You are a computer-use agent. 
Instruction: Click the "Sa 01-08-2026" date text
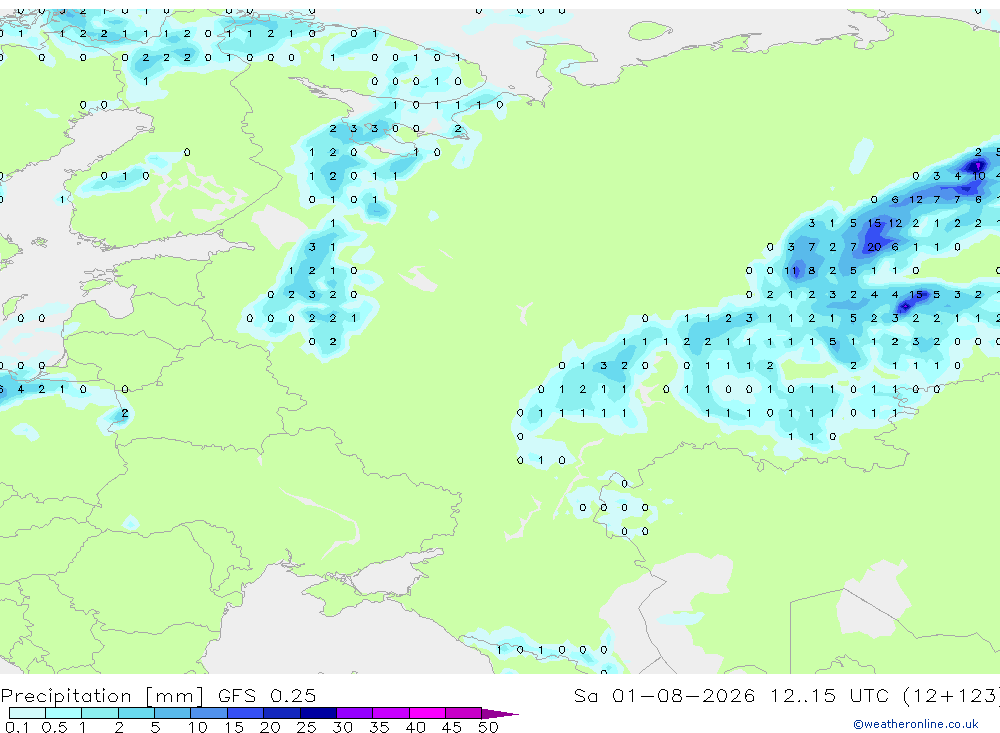664,695
